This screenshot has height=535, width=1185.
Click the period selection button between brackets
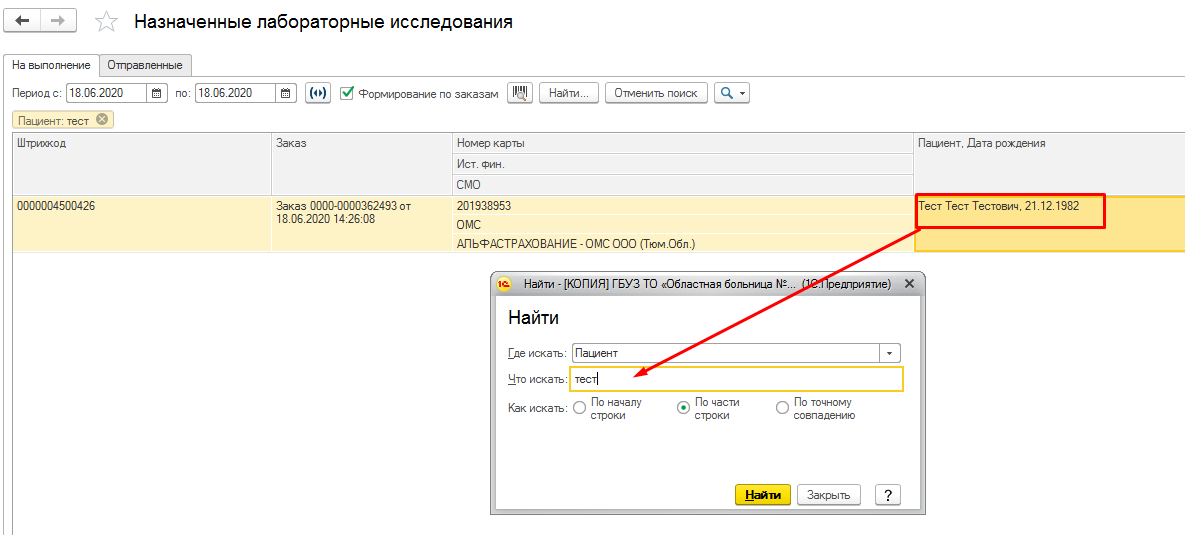[x=318, y=93]
